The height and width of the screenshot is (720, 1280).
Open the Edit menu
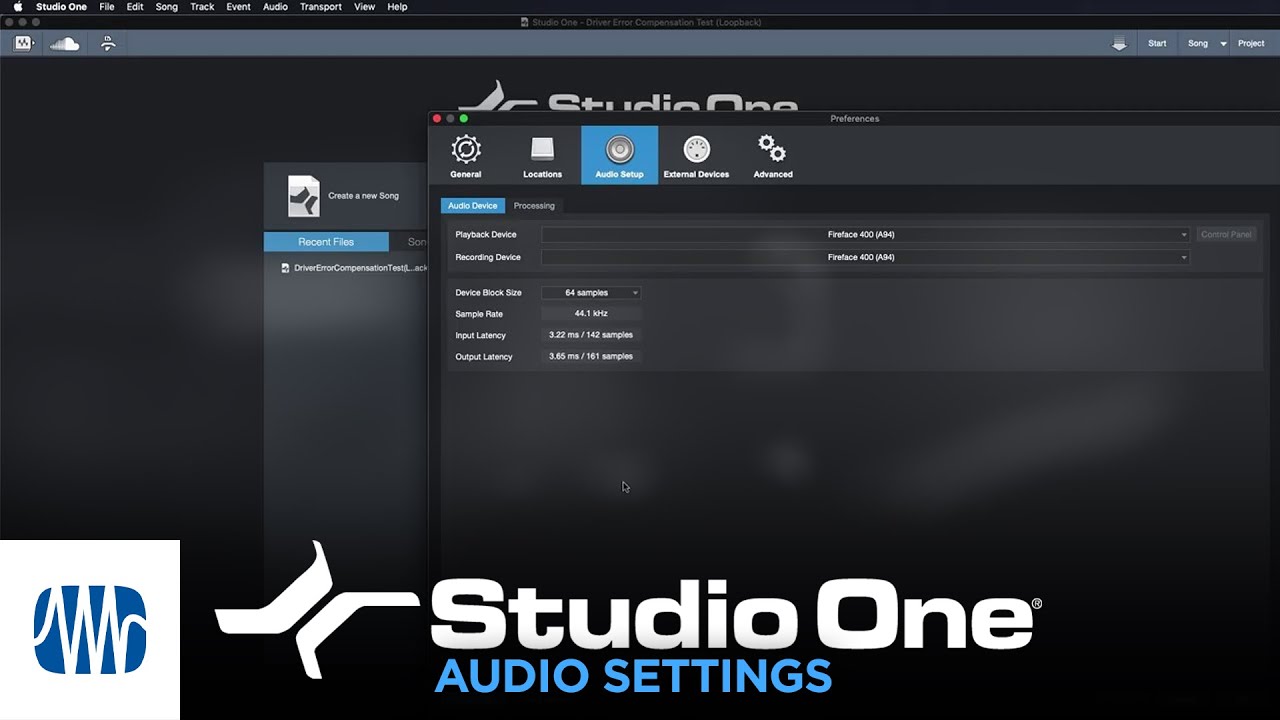click(135, 7)
